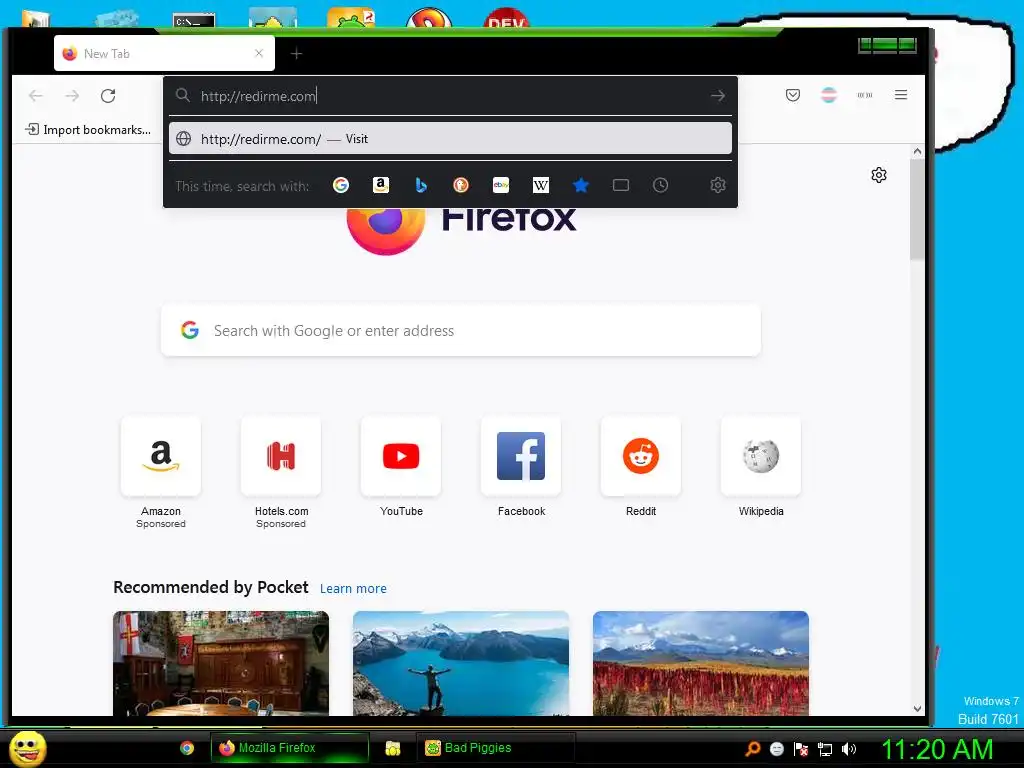Viewport: 1024px width, 768px height.
Task: Open the Action Center flag tray icon
Action: [x=801, y=749]
